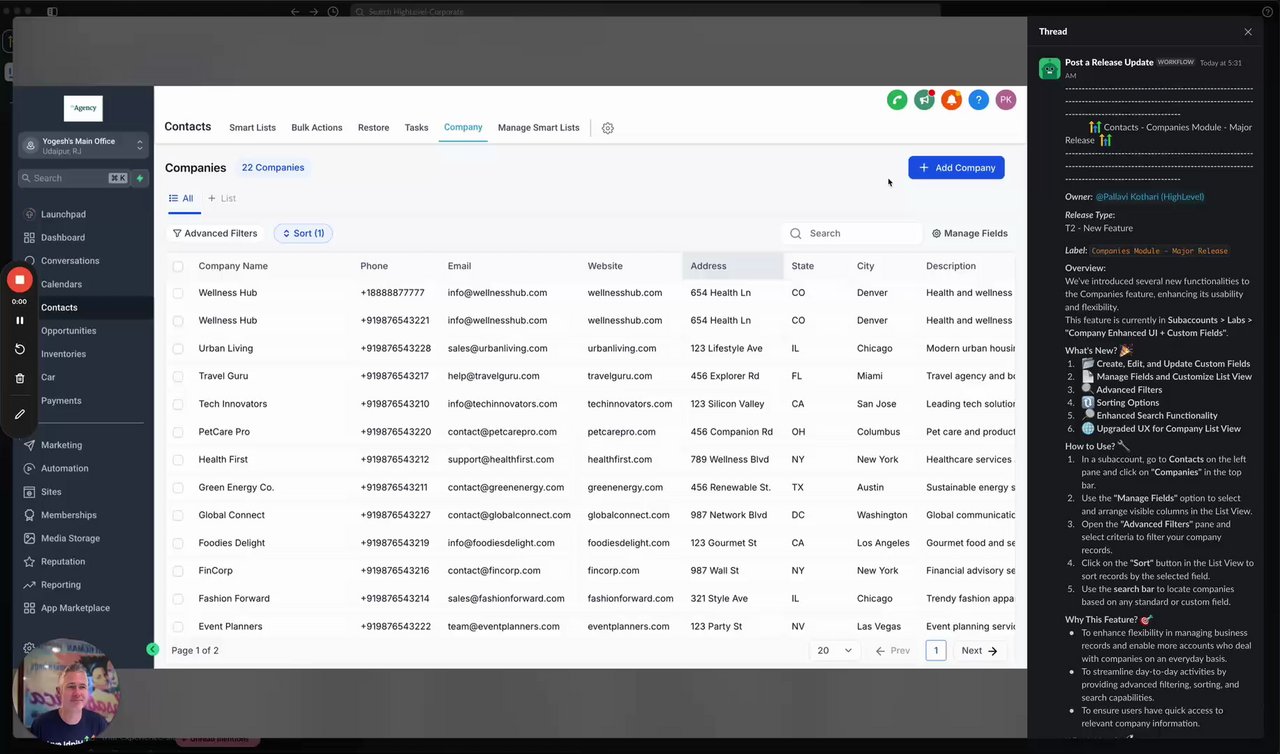Click the Memberships icon in sidebar
This screenshot has height=754, width=1280.
click(x=30, y=515)
